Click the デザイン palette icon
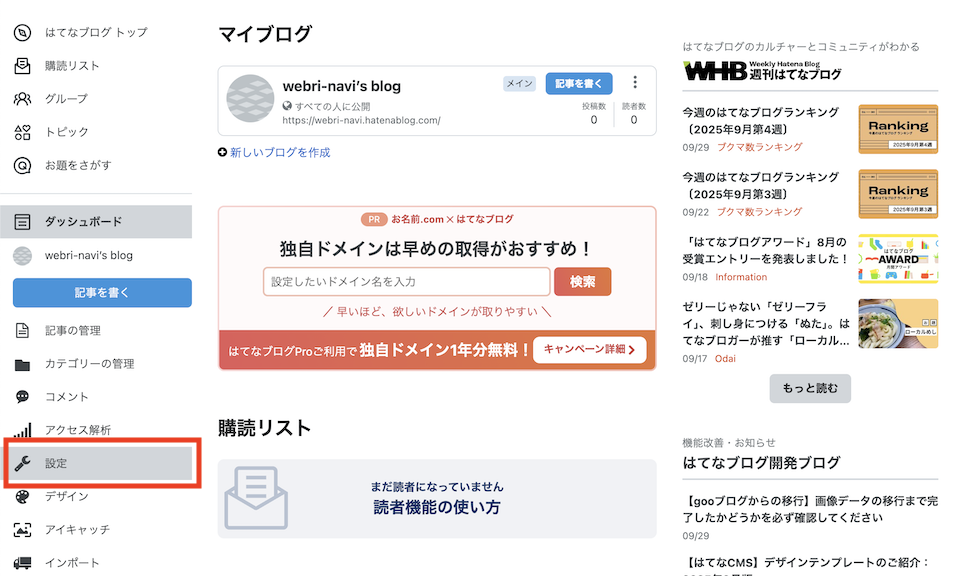The height and width of the screenshot is (576, 960). pos(22,497)
